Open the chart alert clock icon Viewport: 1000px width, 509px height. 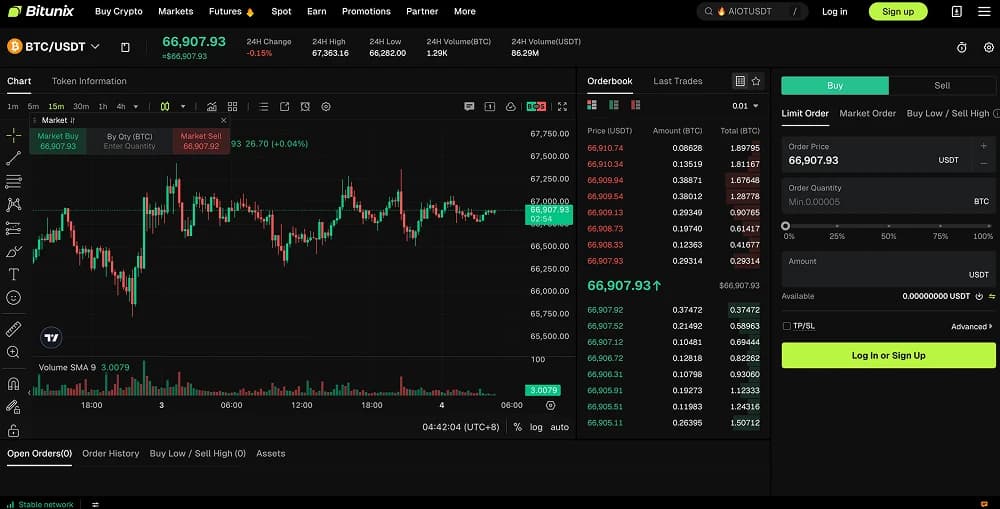(305, 107)
